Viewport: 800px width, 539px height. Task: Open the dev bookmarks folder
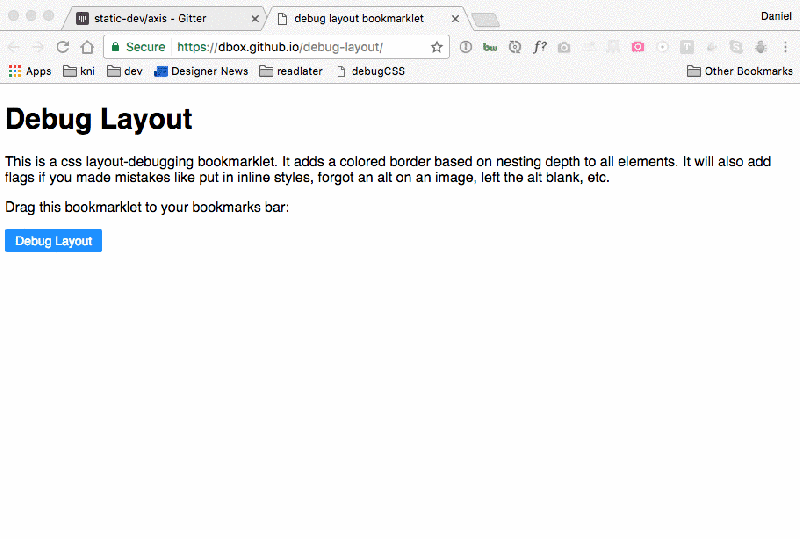click(x=124, y=71)
